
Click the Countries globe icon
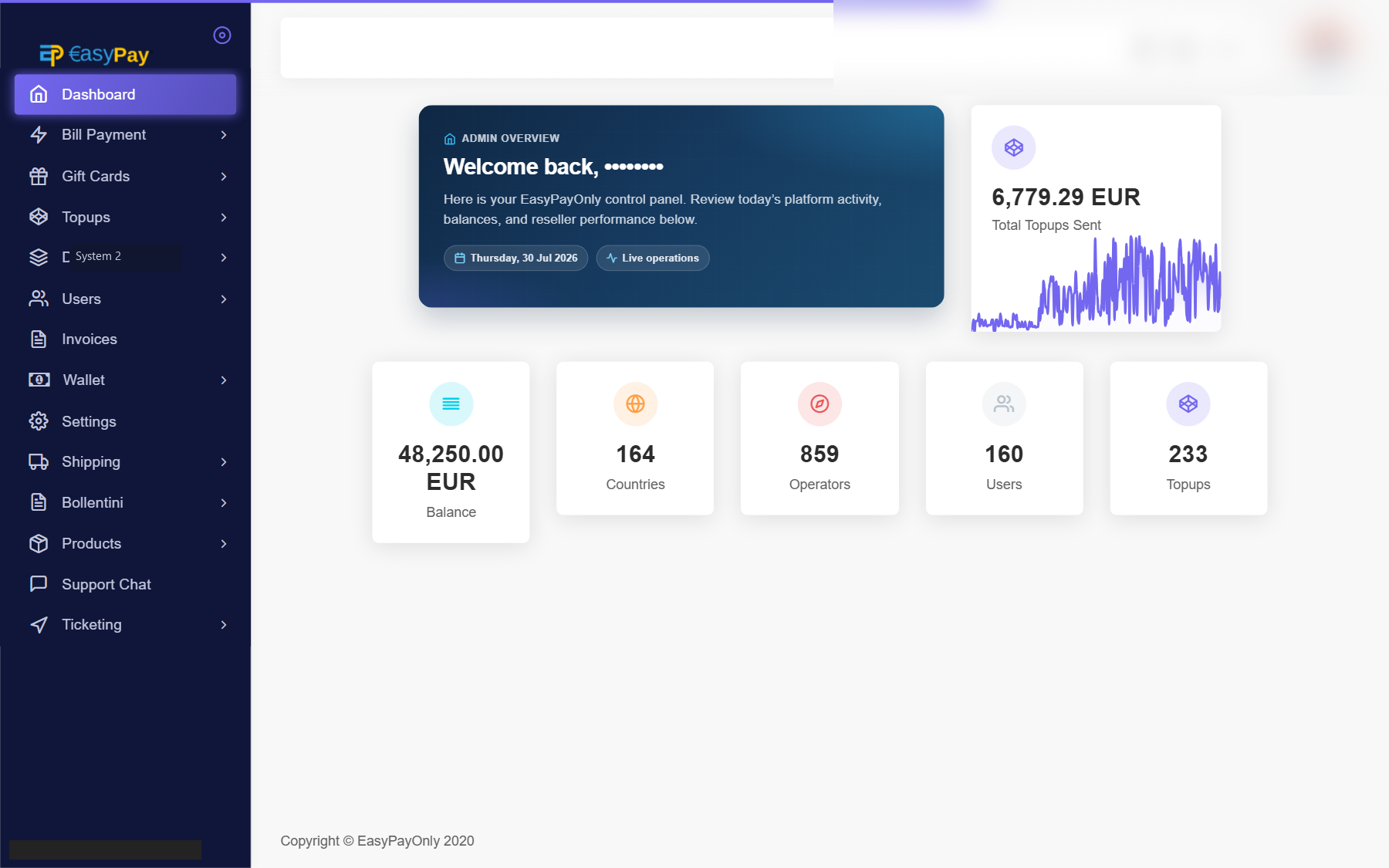(635, 404)
